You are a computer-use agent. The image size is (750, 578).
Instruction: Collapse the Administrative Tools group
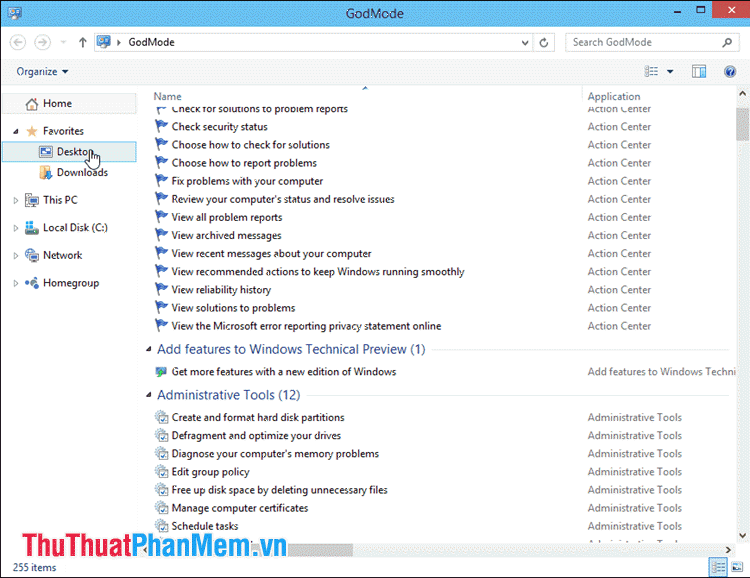149,395
